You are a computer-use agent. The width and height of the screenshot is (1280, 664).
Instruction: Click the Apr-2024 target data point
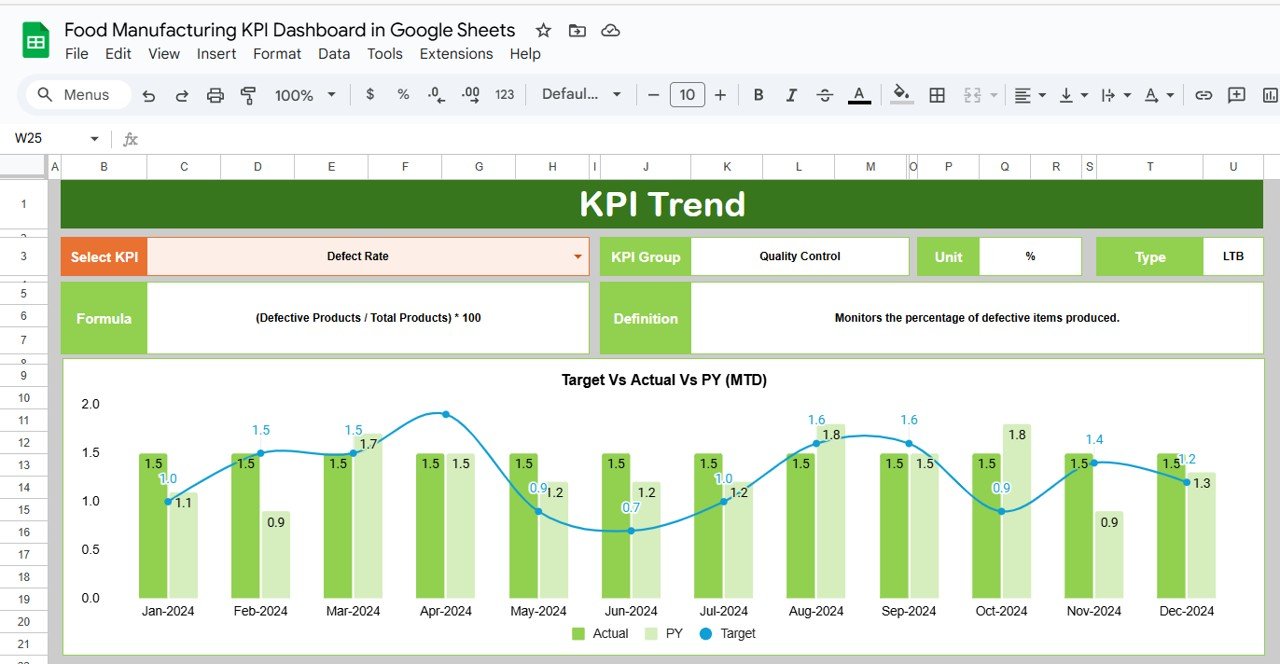446,414
